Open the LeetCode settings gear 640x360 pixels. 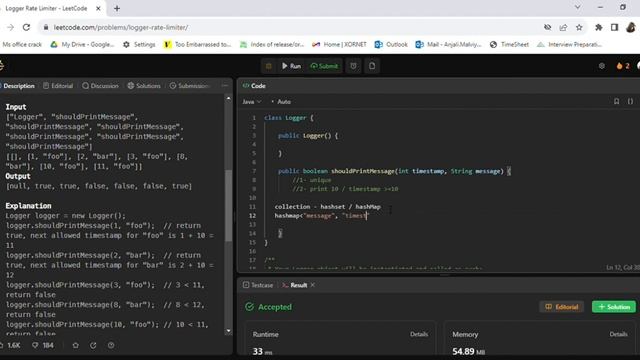coord(602,66)
